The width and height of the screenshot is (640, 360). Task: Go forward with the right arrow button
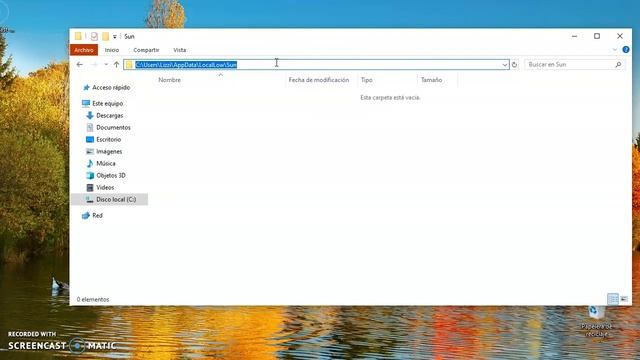point(94,64)
